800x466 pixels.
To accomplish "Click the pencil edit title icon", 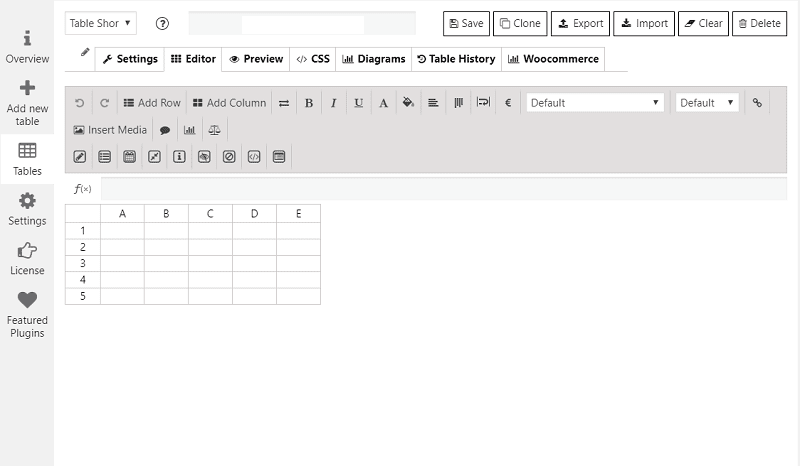I will 85,52.
